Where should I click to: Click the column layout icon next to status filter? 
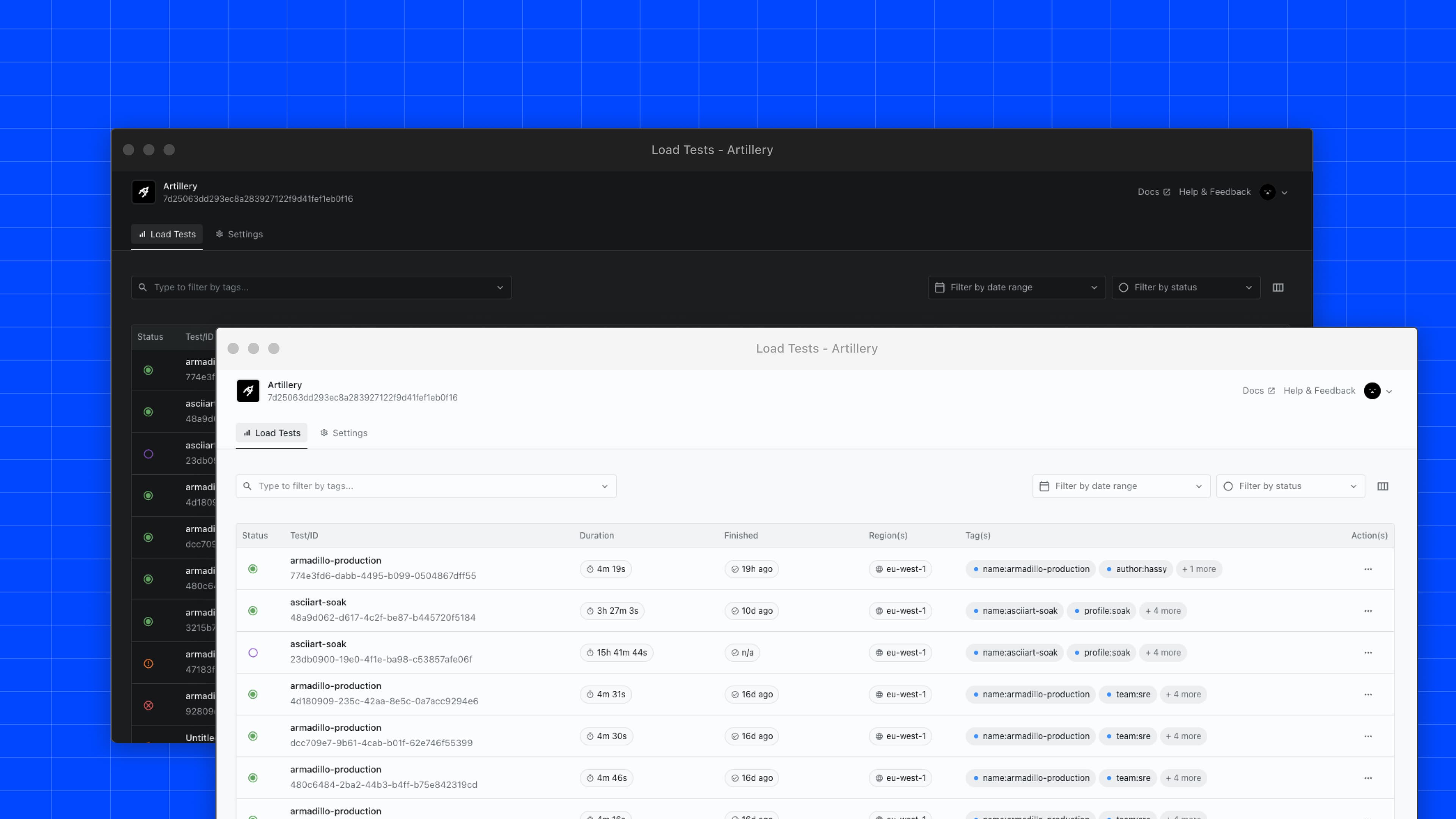click(1382, 486)
